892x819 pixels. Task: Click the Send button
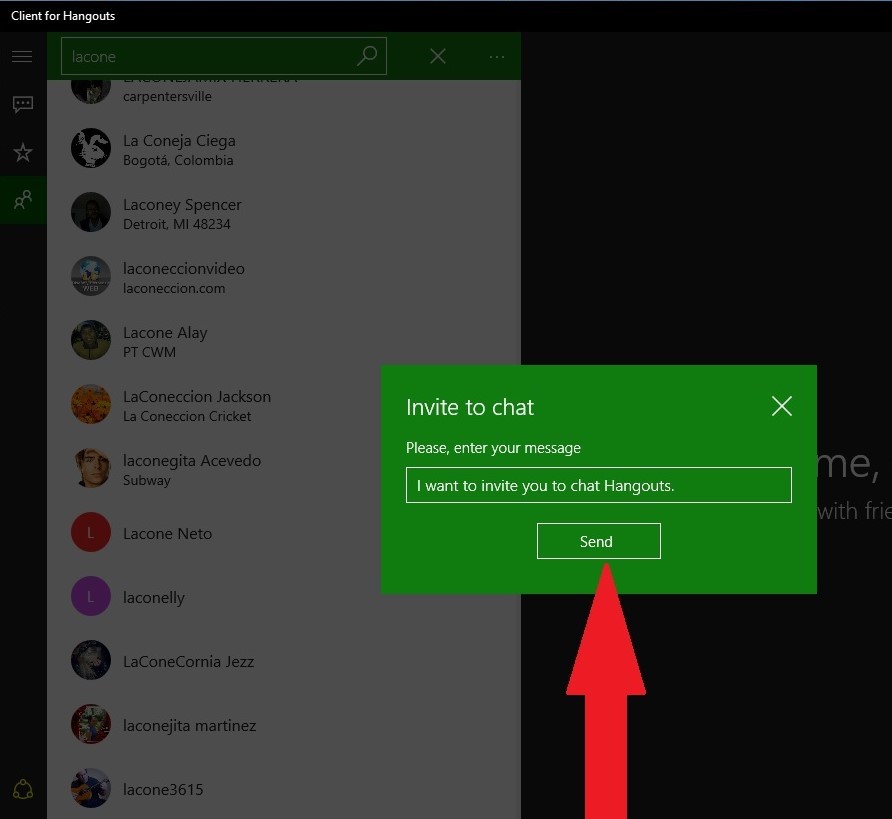(x=598, y=541)
